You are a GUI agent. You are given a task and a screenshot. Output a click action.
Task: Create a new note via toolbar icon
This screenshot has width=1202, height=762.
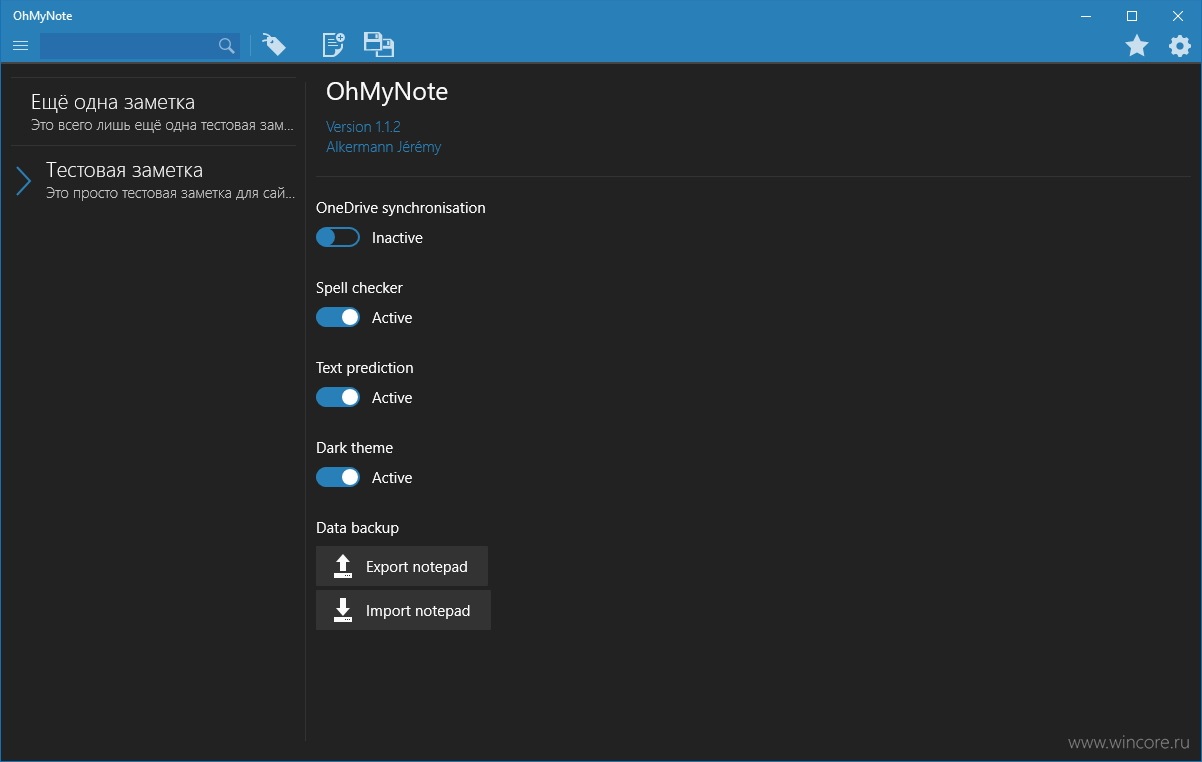(x=333, y=45)
